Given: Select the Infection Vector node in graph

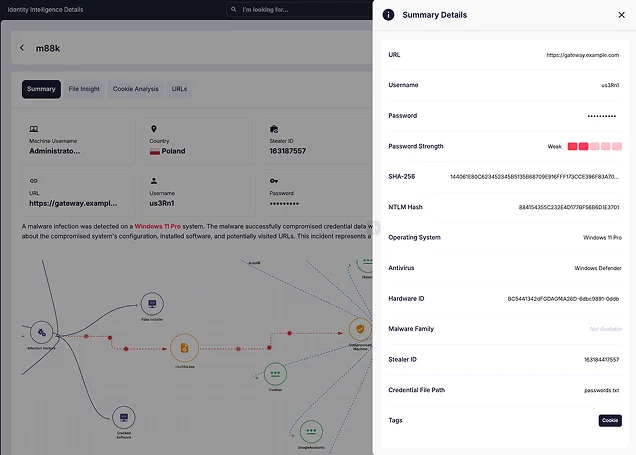Looking at the screenshot, I should tap(41, 333).
